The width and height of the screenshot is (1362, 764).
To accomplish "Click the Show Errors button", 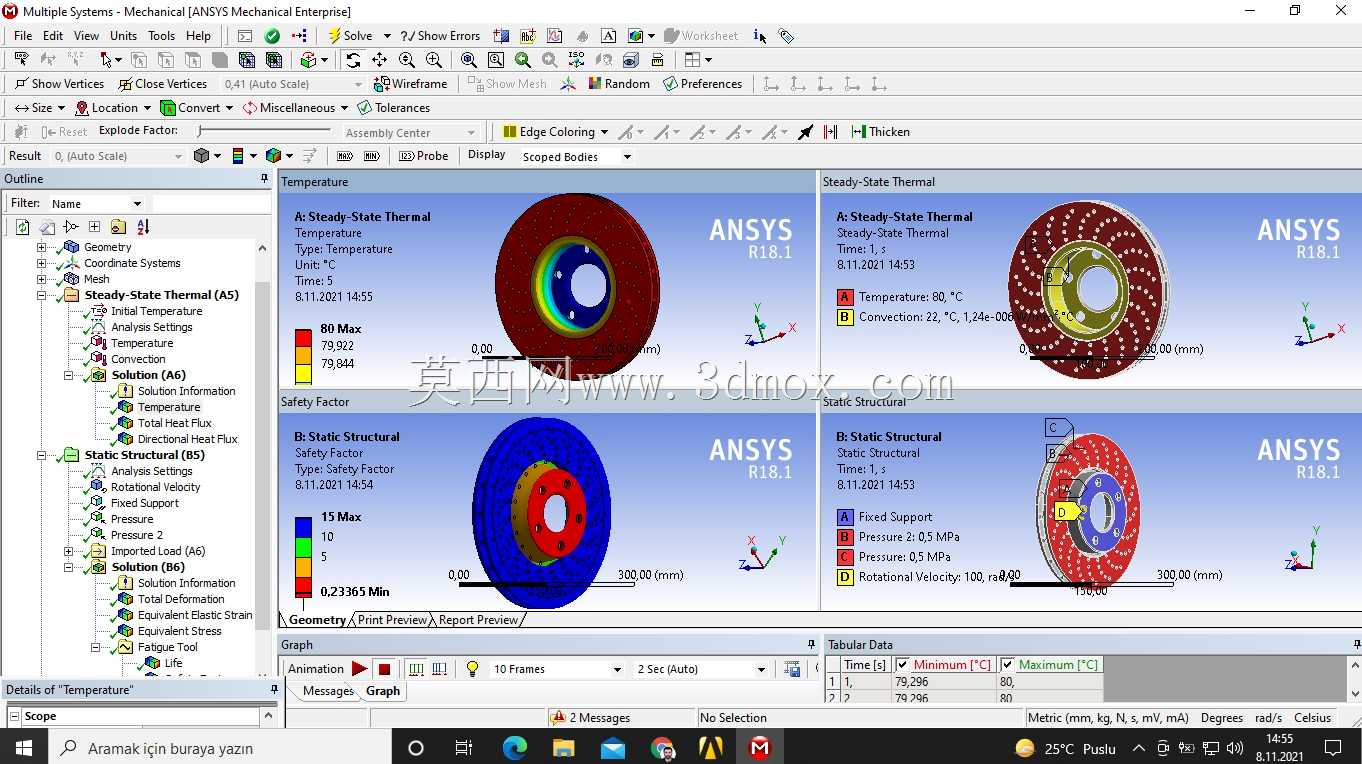I will coord(440,36).
